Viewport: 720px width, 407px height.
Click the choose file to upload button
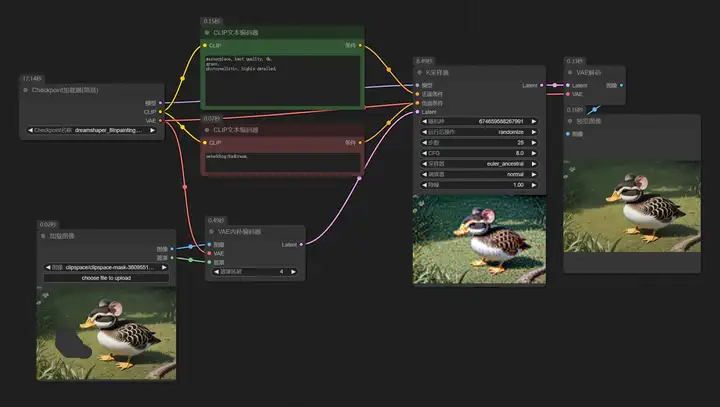click(x=106, y=278)
